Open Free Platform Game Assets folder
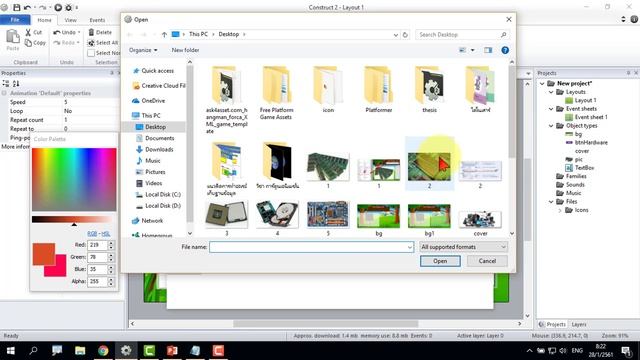 276,93
